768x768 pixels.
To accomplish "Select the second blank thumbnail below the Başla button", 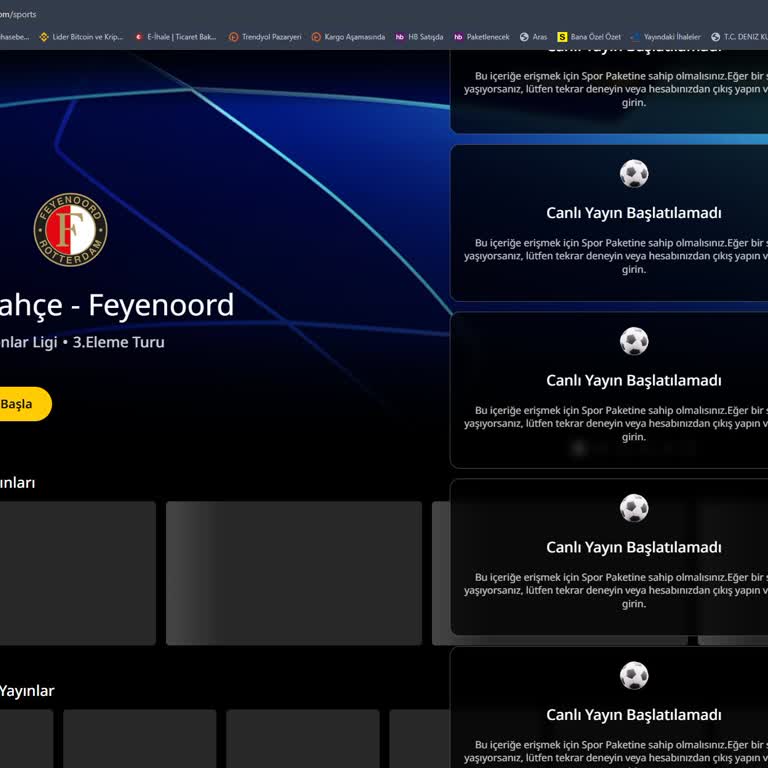I will click(293, 573).
